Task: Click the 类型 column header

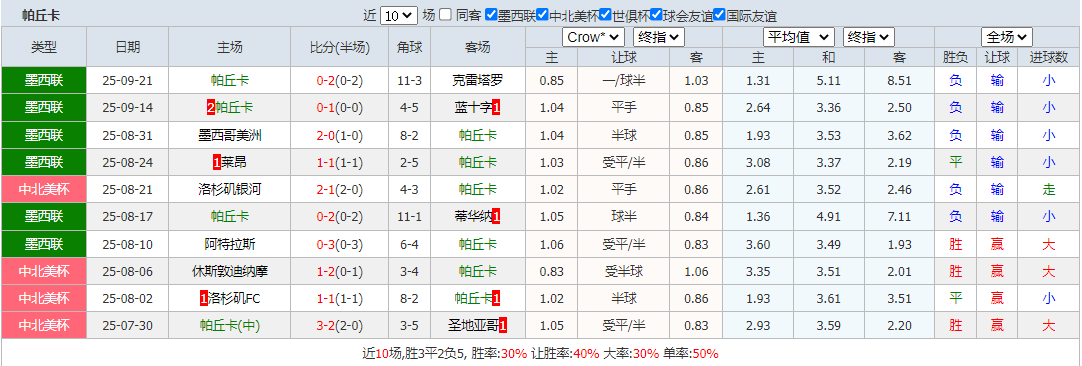Action: click(x=43, y=47)
